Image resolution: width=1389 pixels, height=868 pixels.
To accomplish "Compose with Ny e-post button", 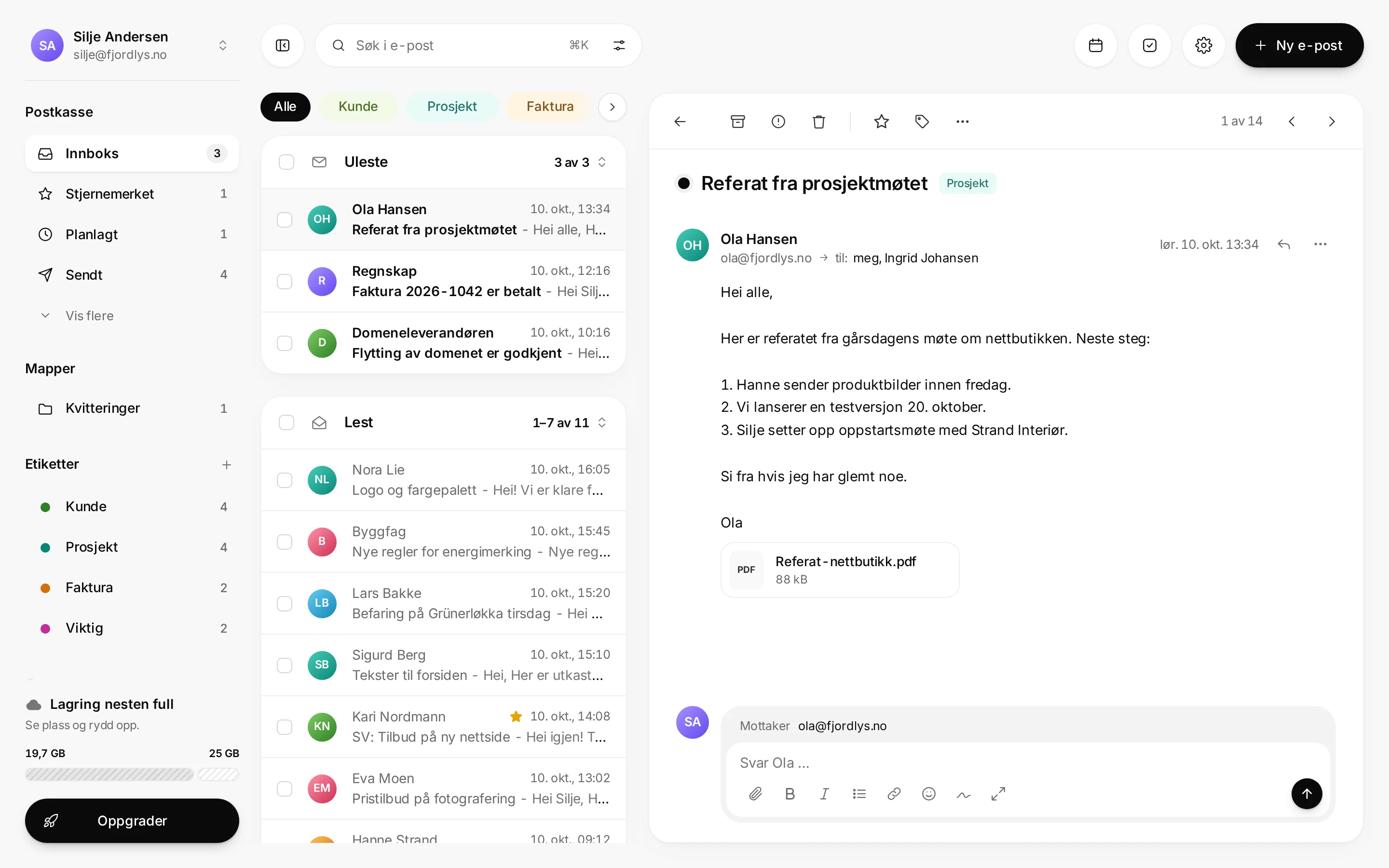I will click(1299, 45).
